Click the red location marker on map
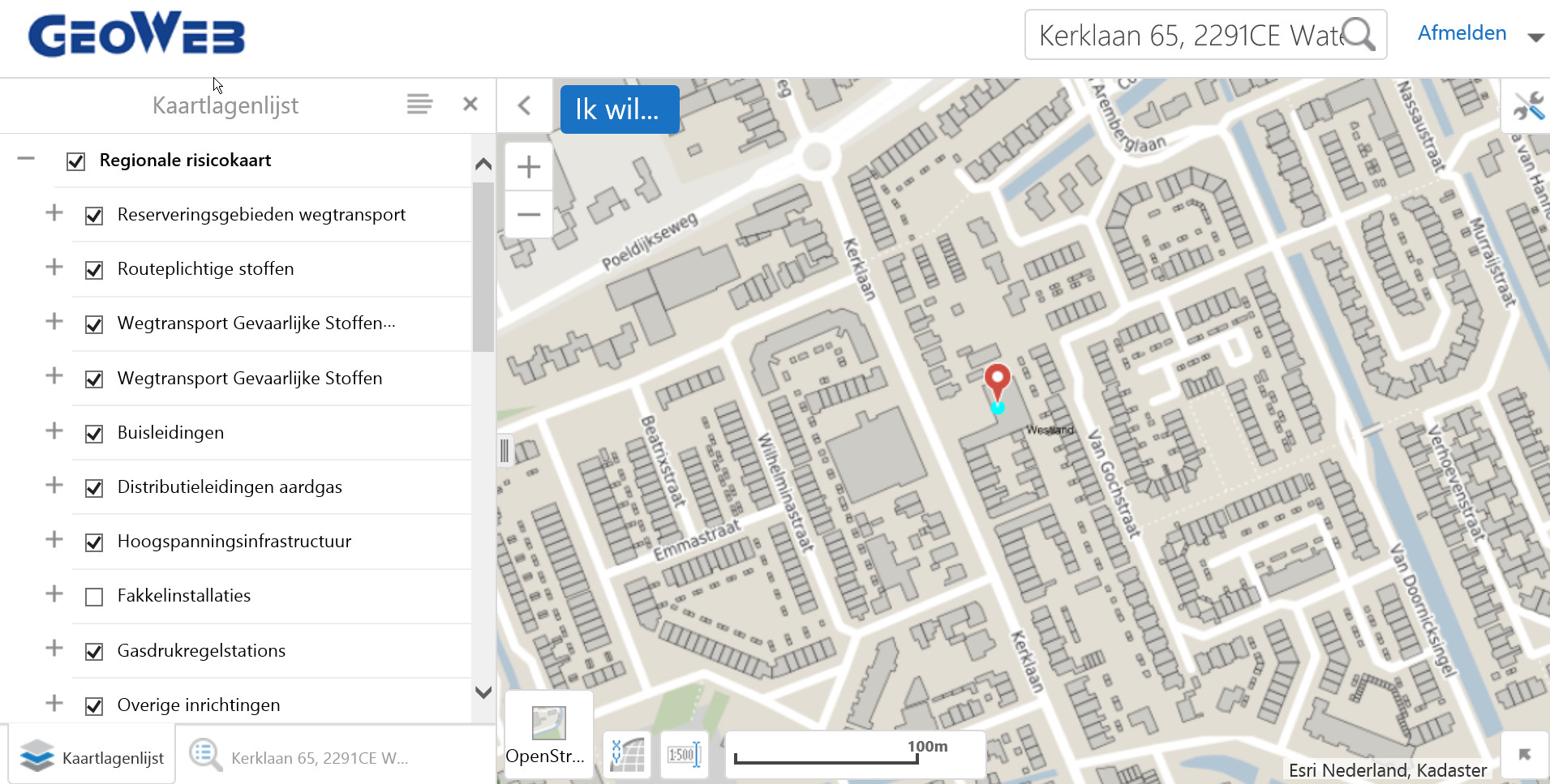The image size is (1550, 784). (x=997, y=383)
